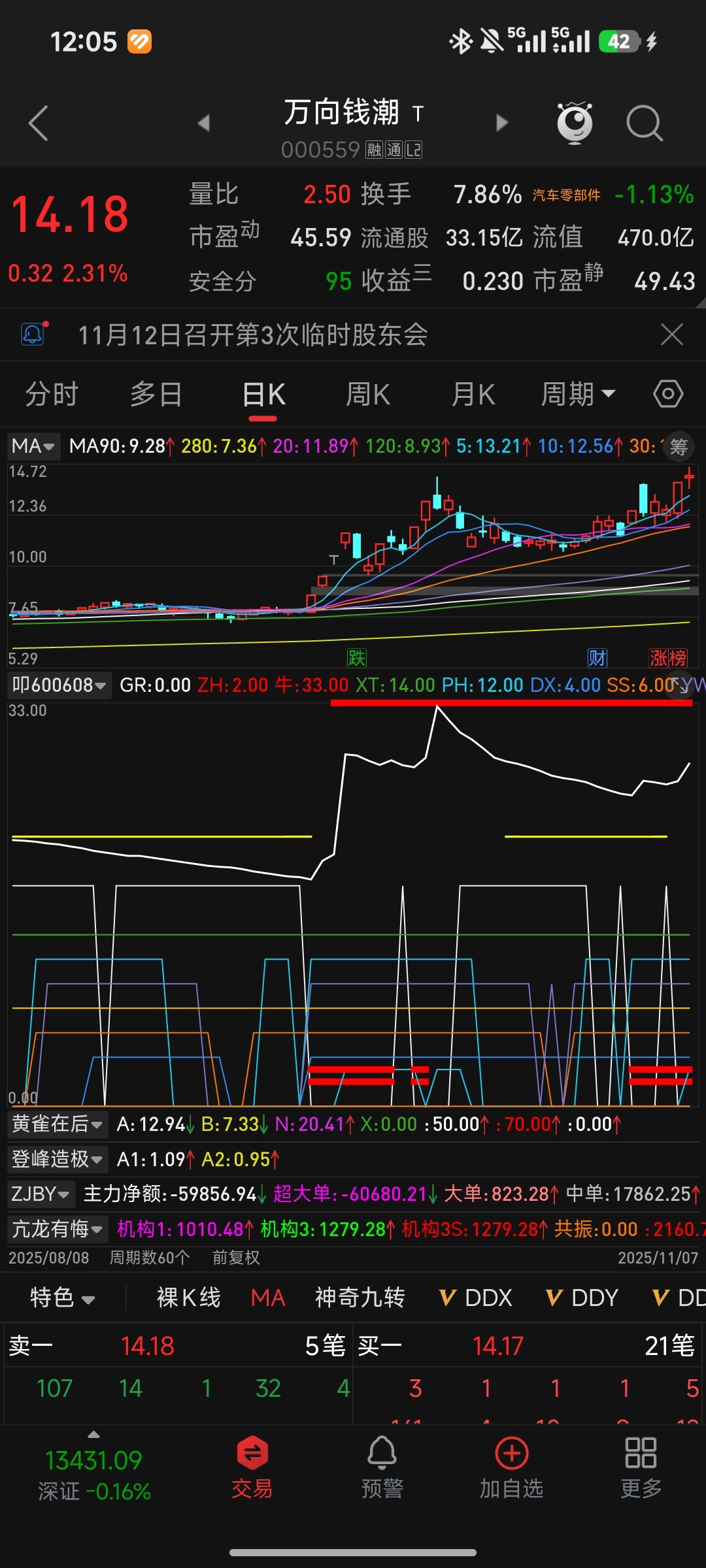The width and height of the screenshot is (706, 1568).
Task: Tap 买一 bid price 14.17
Action: click(498, 1346)
